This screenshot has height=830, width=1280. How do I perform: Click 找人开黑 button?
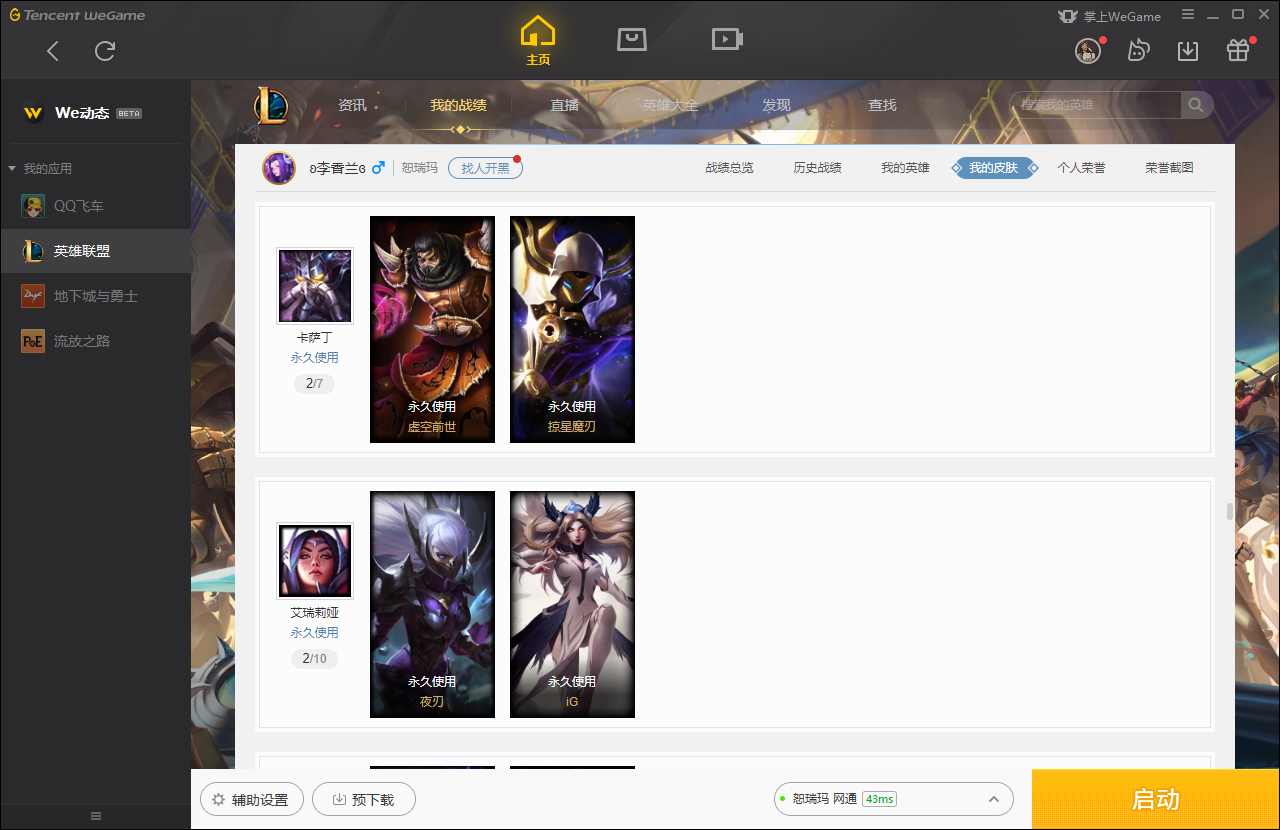point(485,168)
